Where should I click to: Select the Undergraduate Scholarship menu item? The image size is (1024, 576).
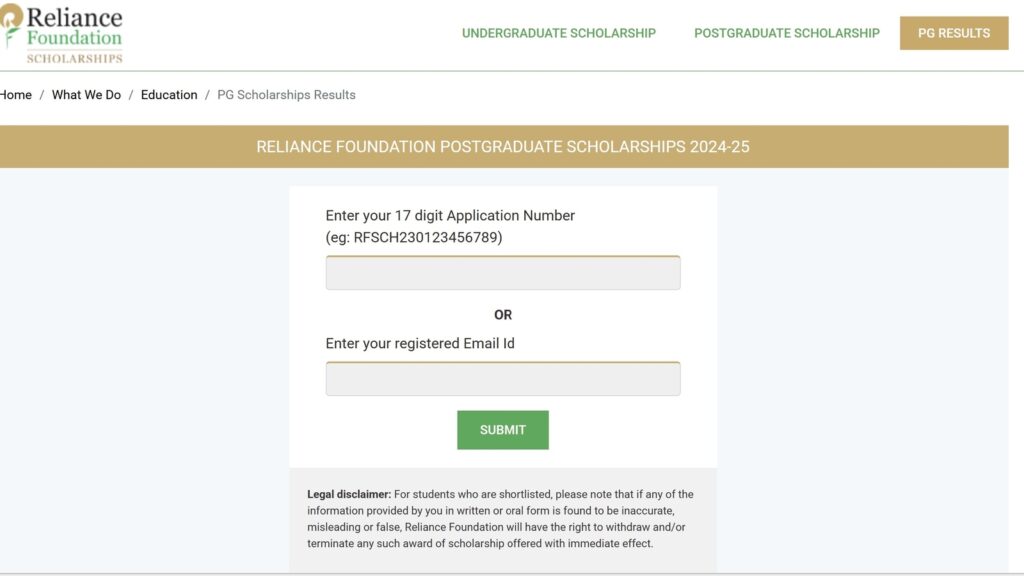(x=558, y=33)
